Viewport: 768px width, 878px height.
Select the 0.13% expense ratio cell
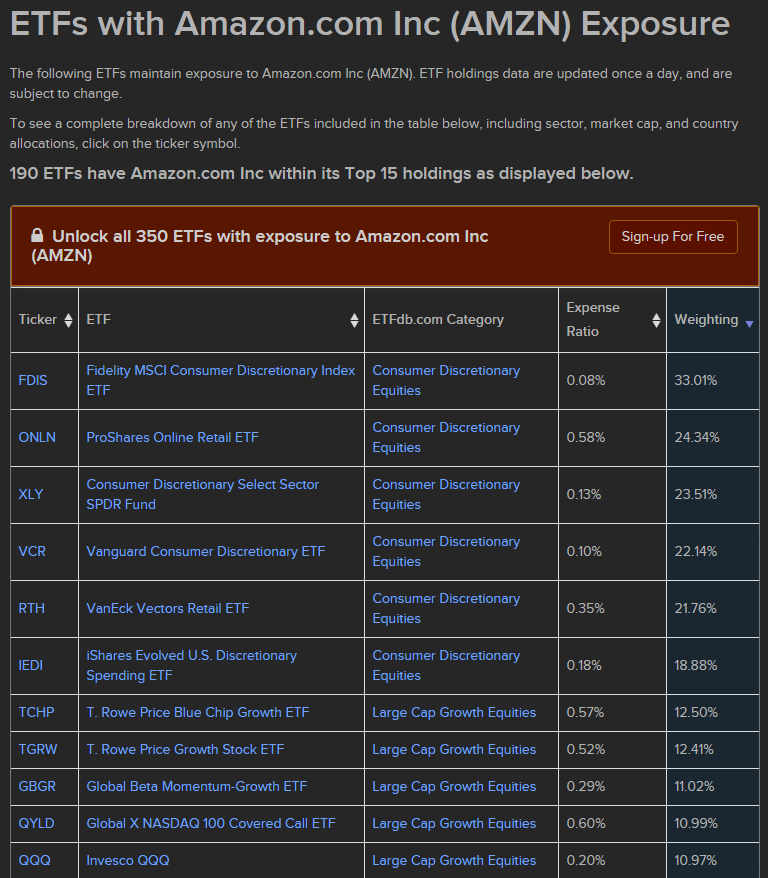[x=612, y=494]
